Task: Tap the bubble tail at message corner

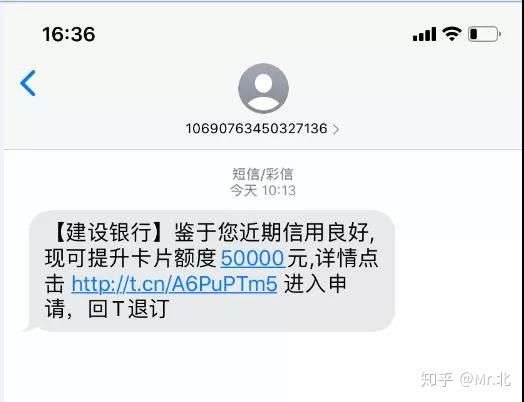Action: (28, 327)
